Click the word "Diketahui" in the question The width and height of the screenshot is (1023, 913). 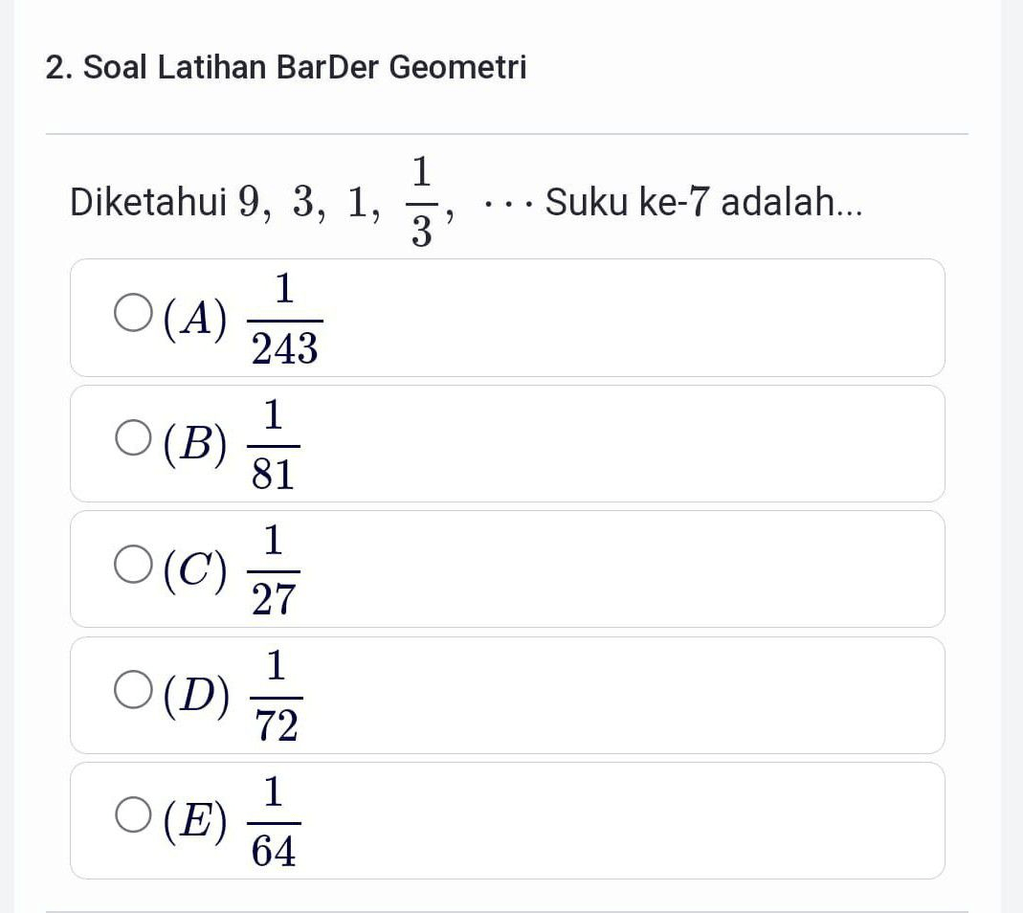(149, 203)
